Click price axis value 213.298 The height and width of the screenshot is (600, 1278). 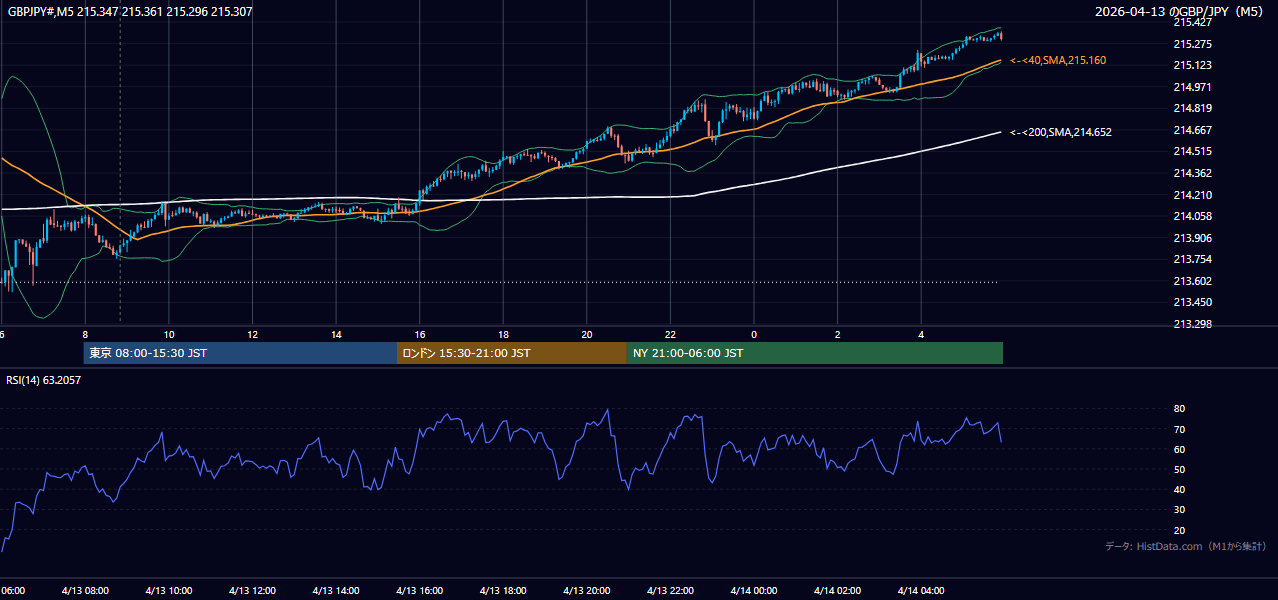coord(1192,325)
